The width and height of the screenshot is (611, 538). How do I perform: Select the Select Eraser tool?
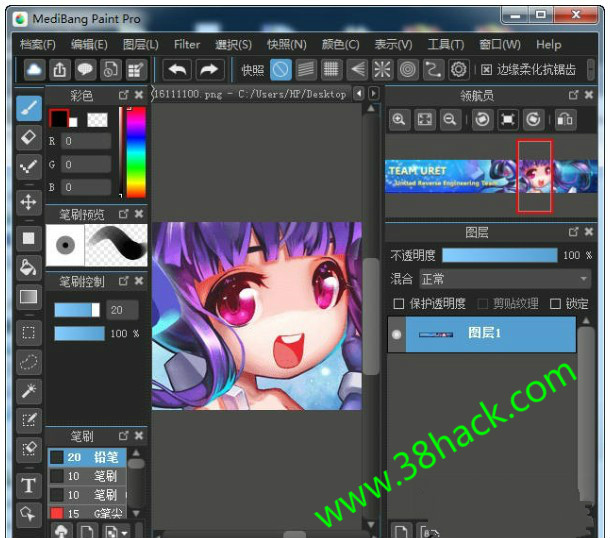click(29, 450)
